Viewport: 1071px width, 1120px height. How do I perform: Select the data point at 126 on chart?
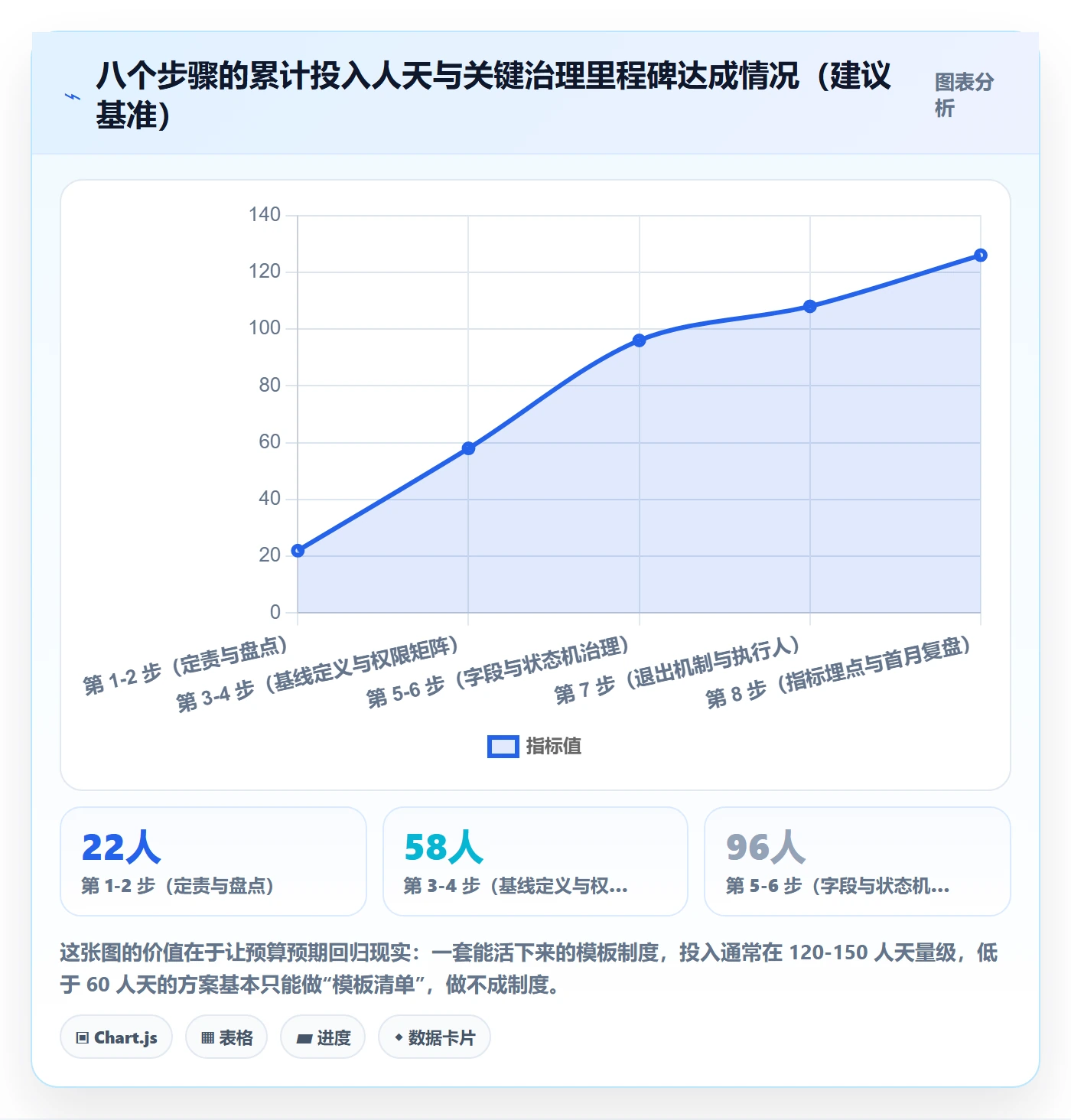981,256
